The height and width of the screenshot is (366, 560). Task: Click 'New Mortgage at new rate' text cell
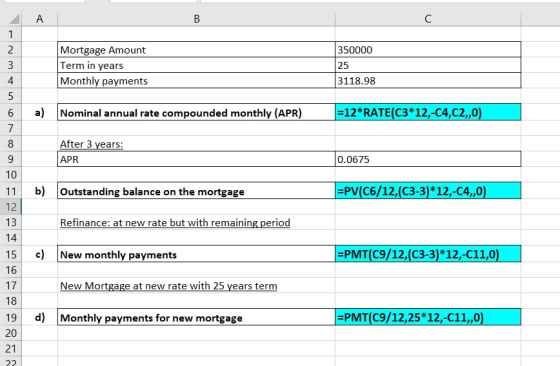196,285
